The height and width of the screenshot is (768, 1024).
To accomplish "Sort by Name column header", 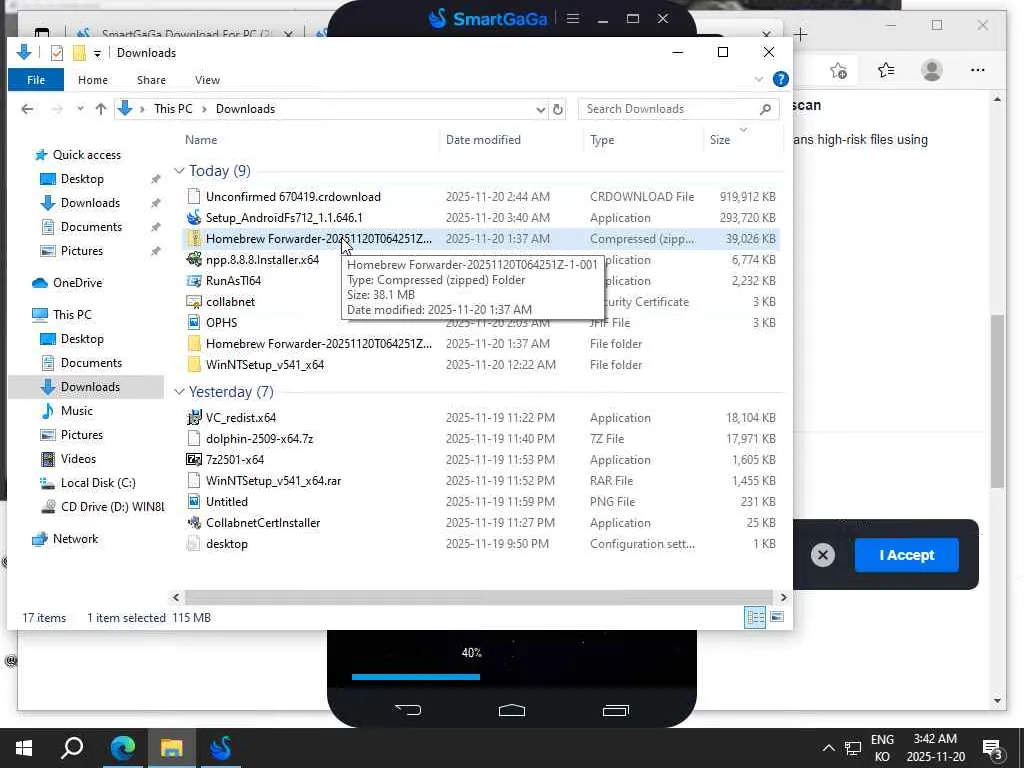I will tap(200, 140).
